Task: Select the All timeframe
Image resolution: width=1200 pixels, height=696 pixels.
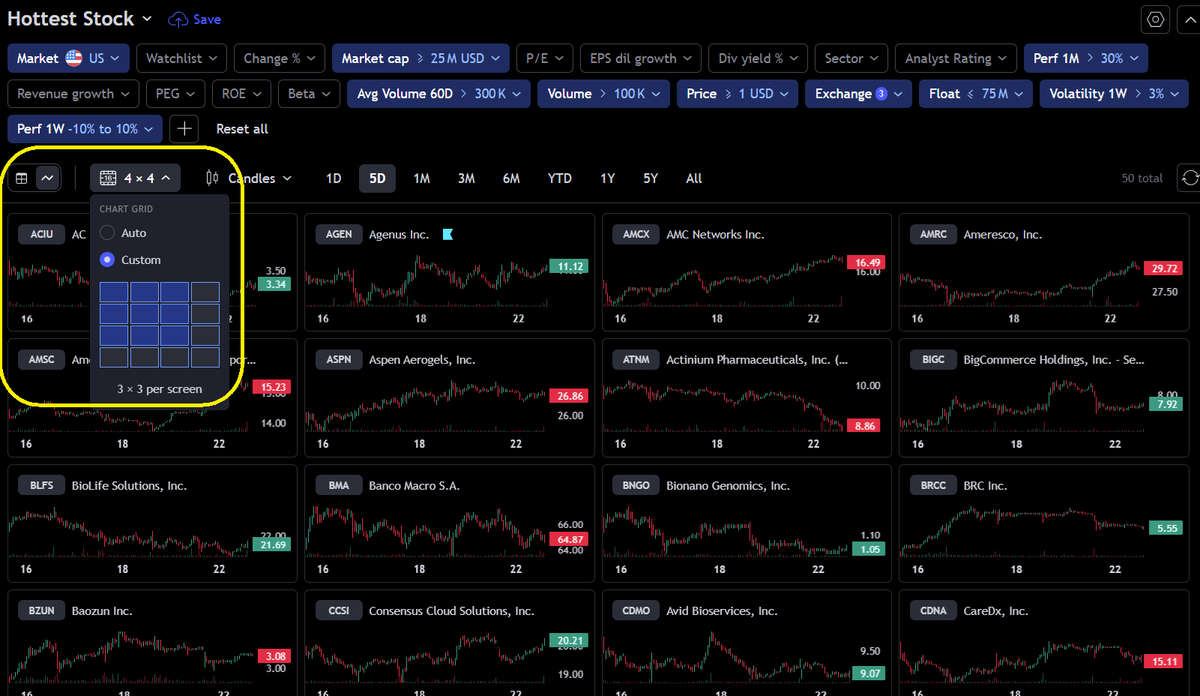Action: click(x=694, y=178)
